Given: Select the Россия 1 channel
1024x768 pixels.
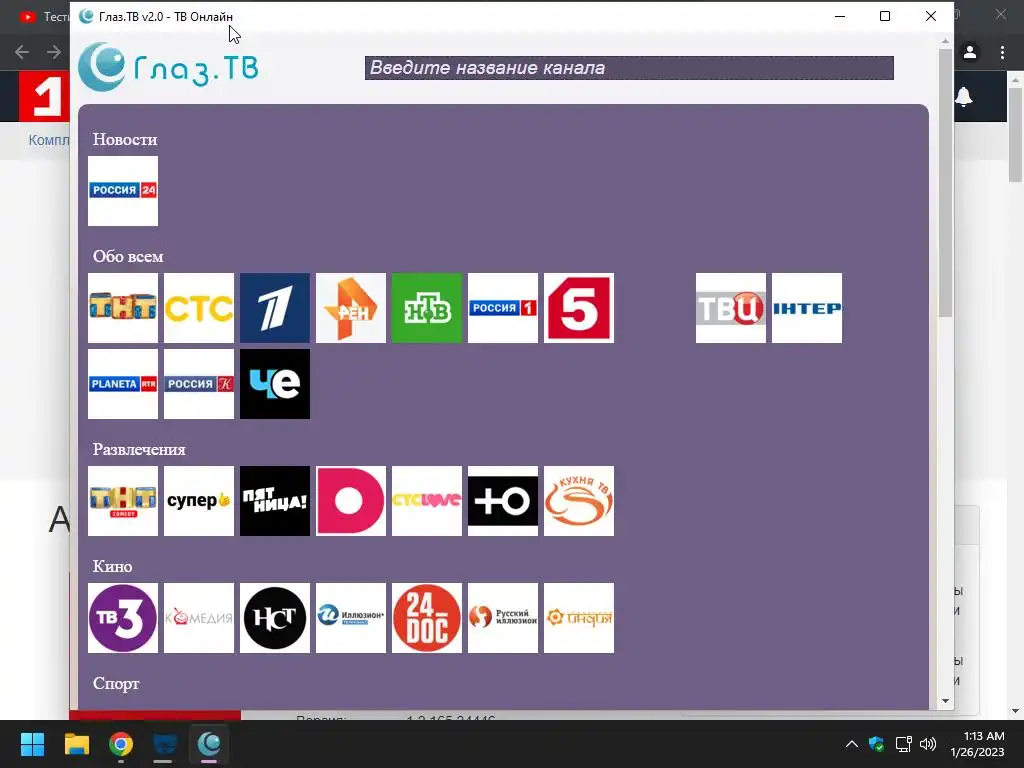Looking at the screenshot, I should [503, 308].
